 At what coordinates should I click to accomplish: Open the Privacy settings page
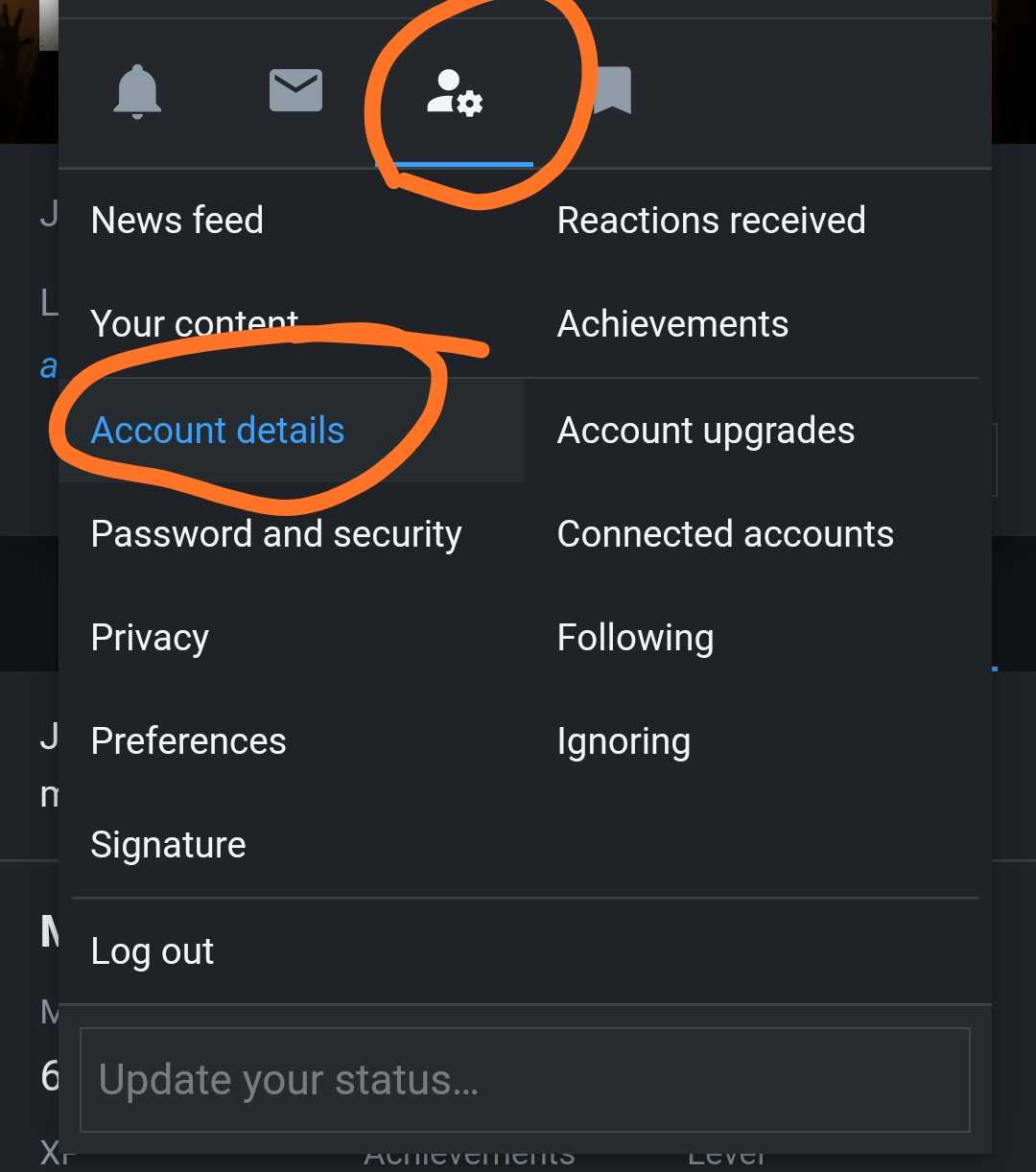150,638
